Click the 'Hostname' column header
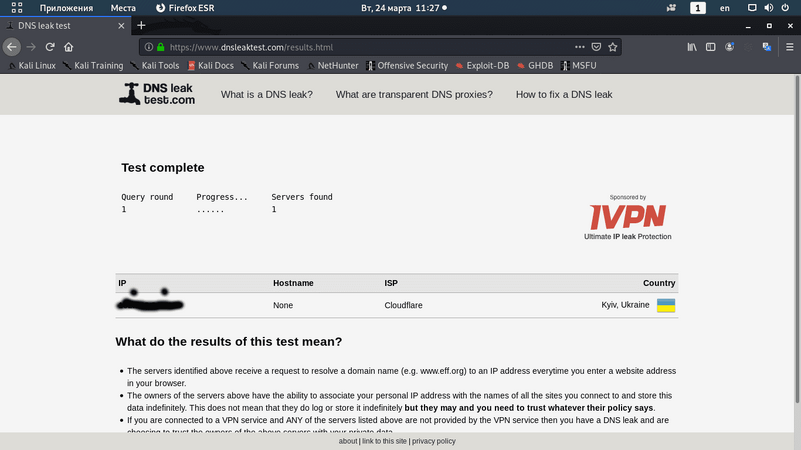The image size is (801, 450). coord(293,283)
